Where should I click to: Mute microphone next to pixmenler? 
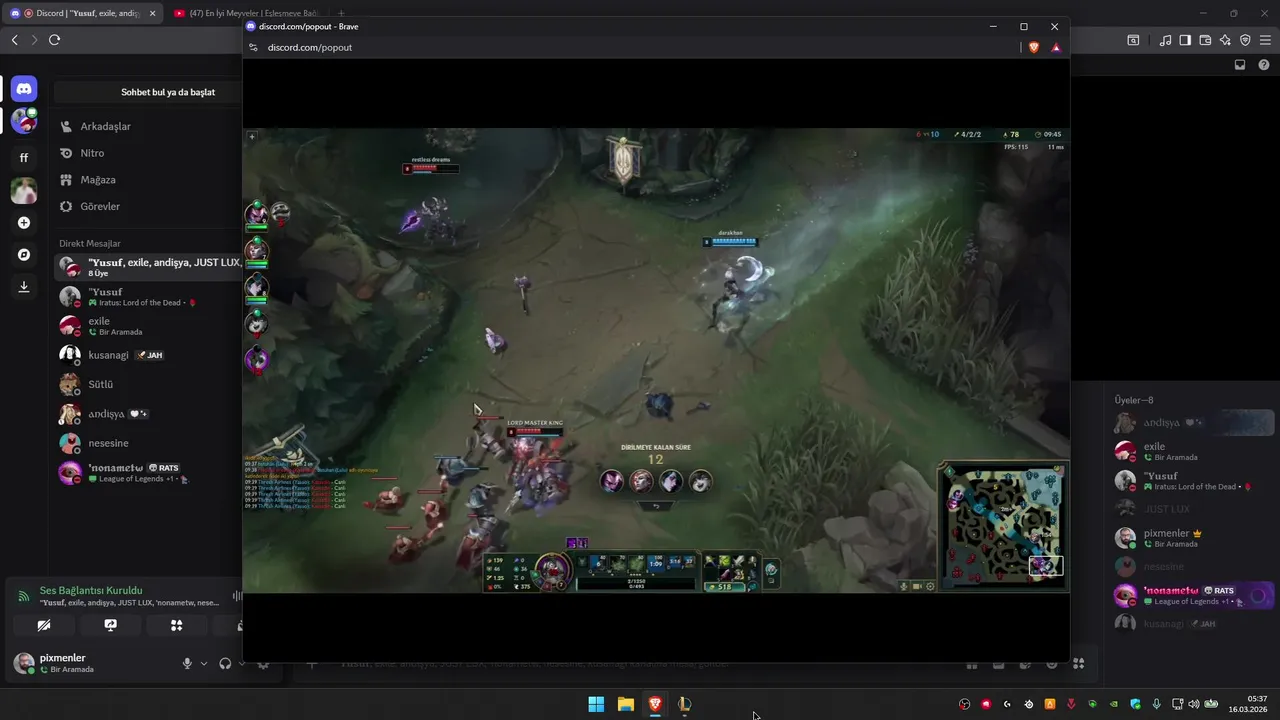click(x=187, y=663)
